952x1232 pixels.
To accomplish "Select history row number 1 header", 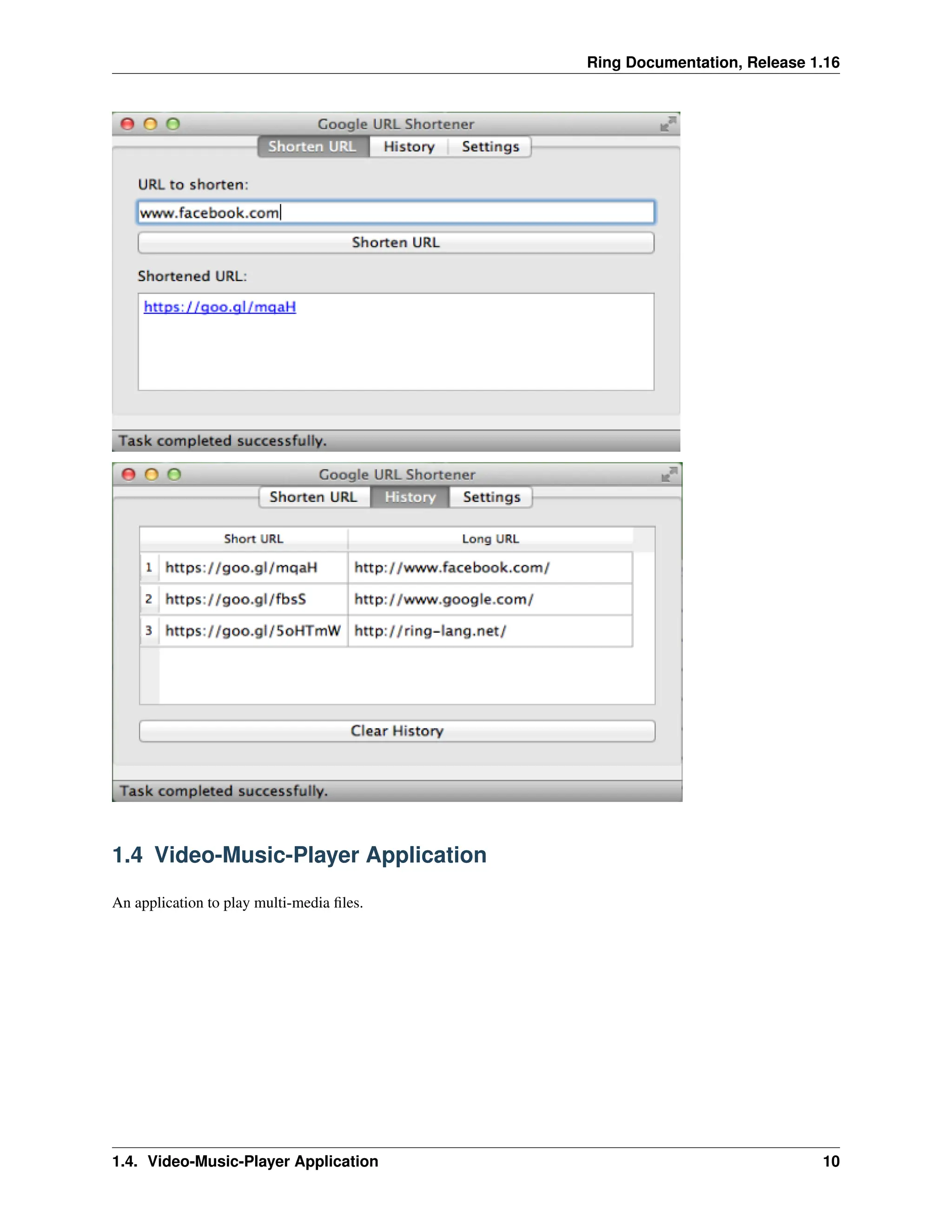I will tap(149, 568).
